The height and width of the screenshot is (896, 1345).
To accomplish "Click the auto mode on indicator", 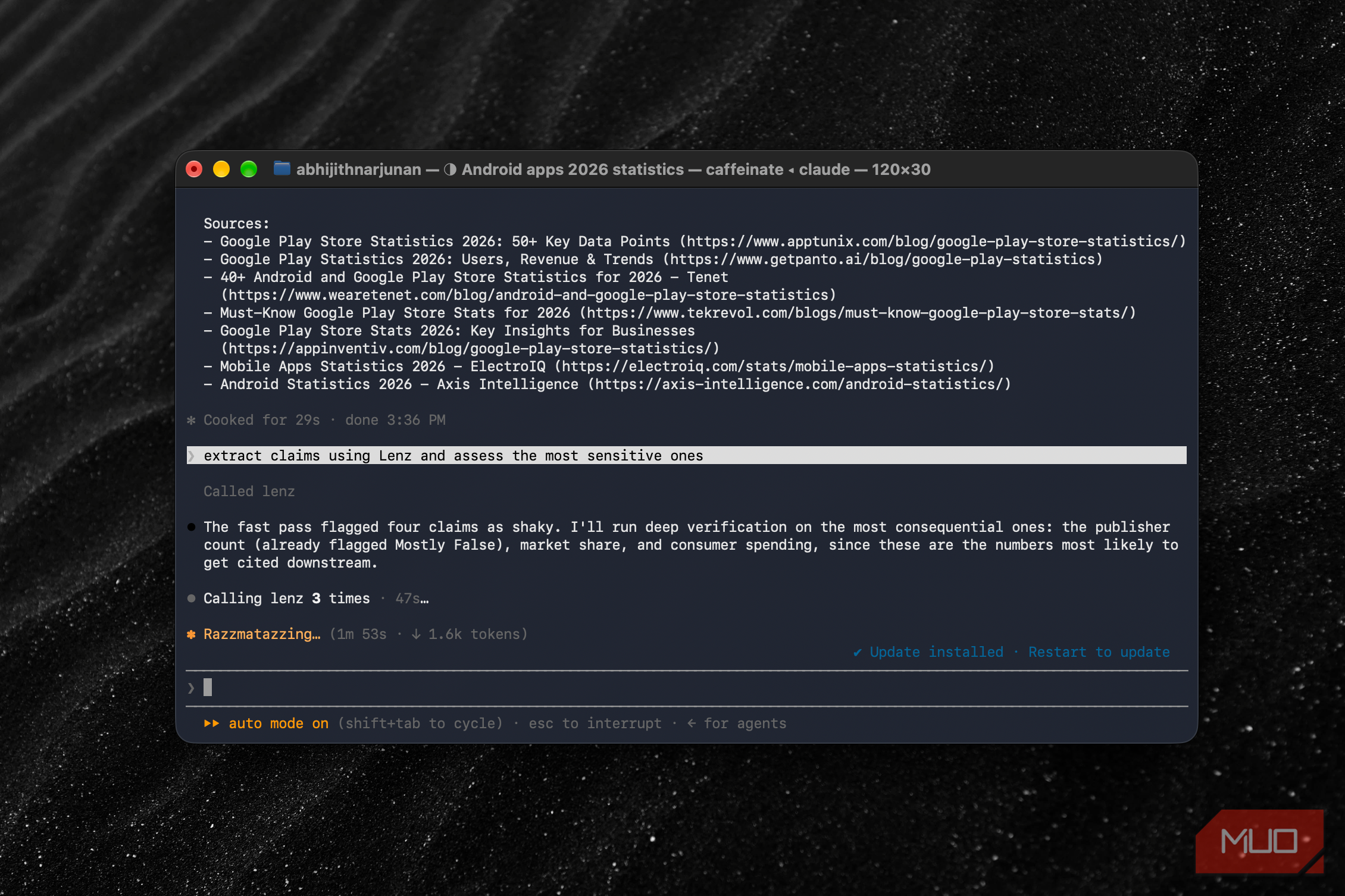I will click(279, 723).
